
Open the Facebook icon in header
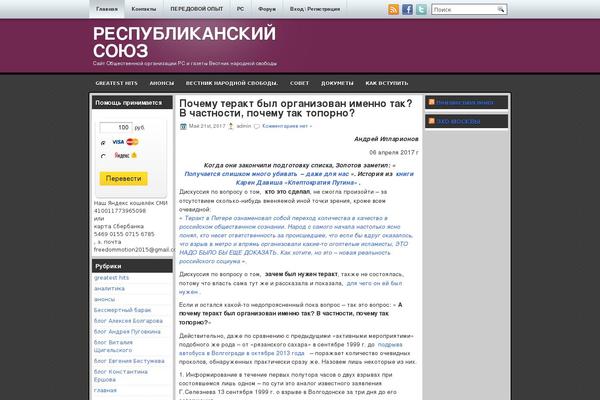pyautogui.click(x=407, y=9)
